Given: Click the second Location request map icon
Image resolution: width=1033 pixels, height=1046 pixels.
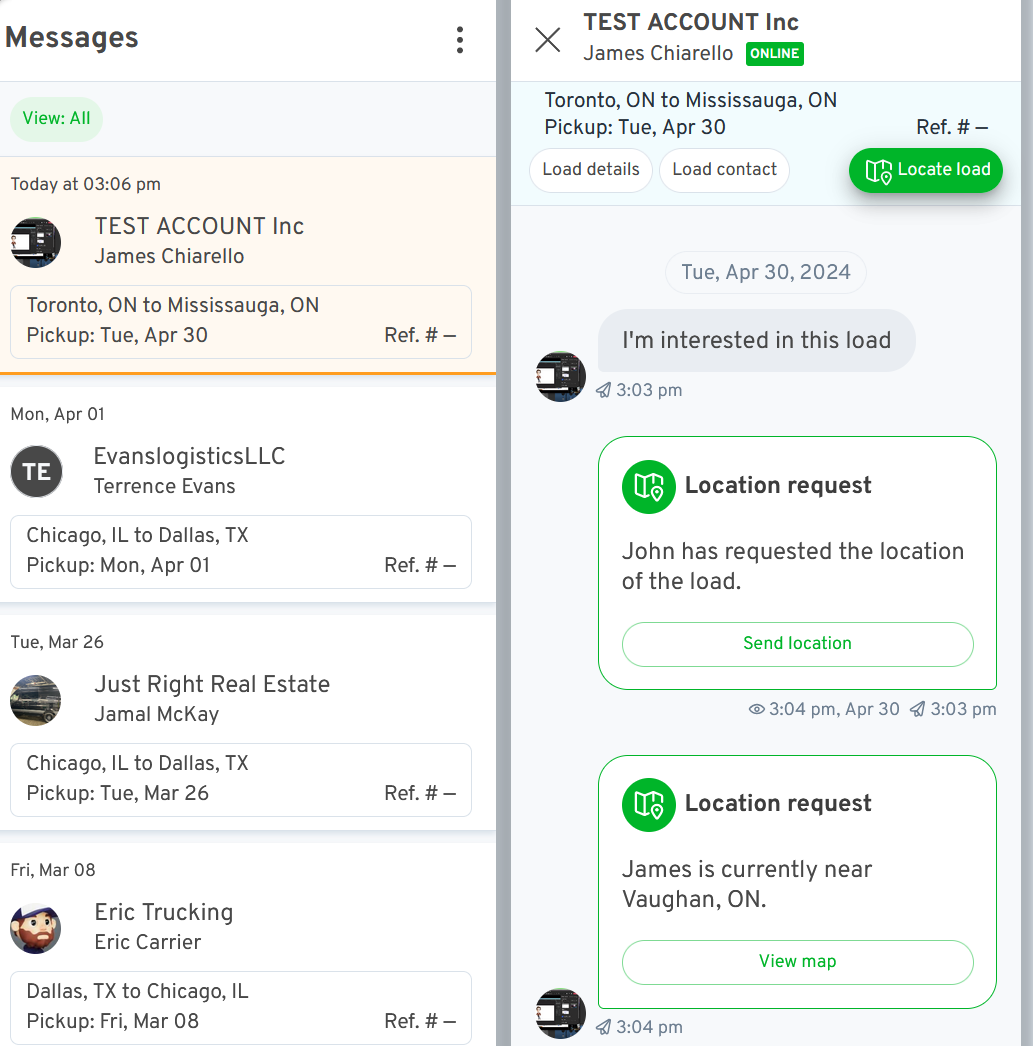Looking at the screenshot, I should coord(649,805).
